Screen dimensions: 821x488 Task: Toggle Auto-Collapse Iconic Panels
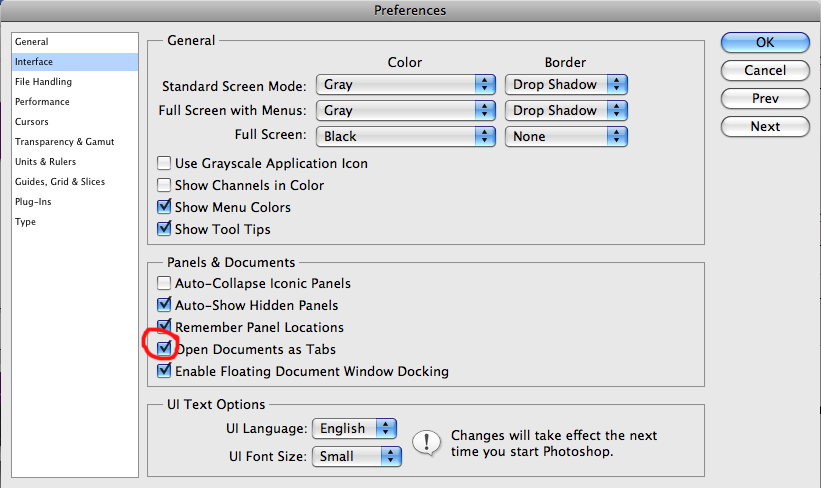[164, 283]
